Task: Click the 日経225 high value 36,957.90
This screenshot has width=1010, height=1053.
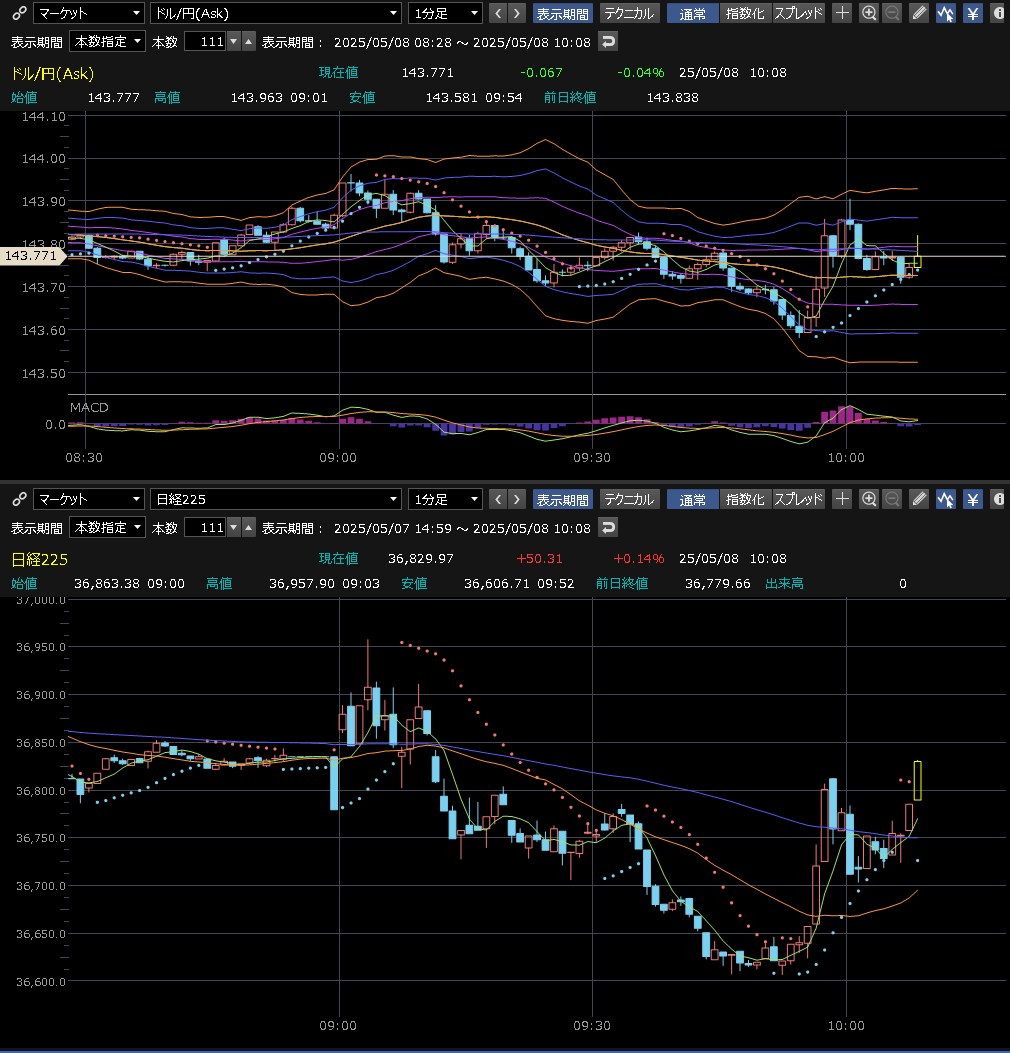Action: tap(302, 584)
